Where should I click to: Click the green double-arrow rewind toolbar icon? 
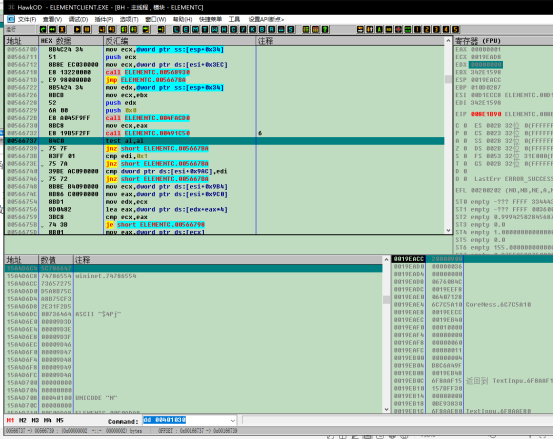pos(53,30)
